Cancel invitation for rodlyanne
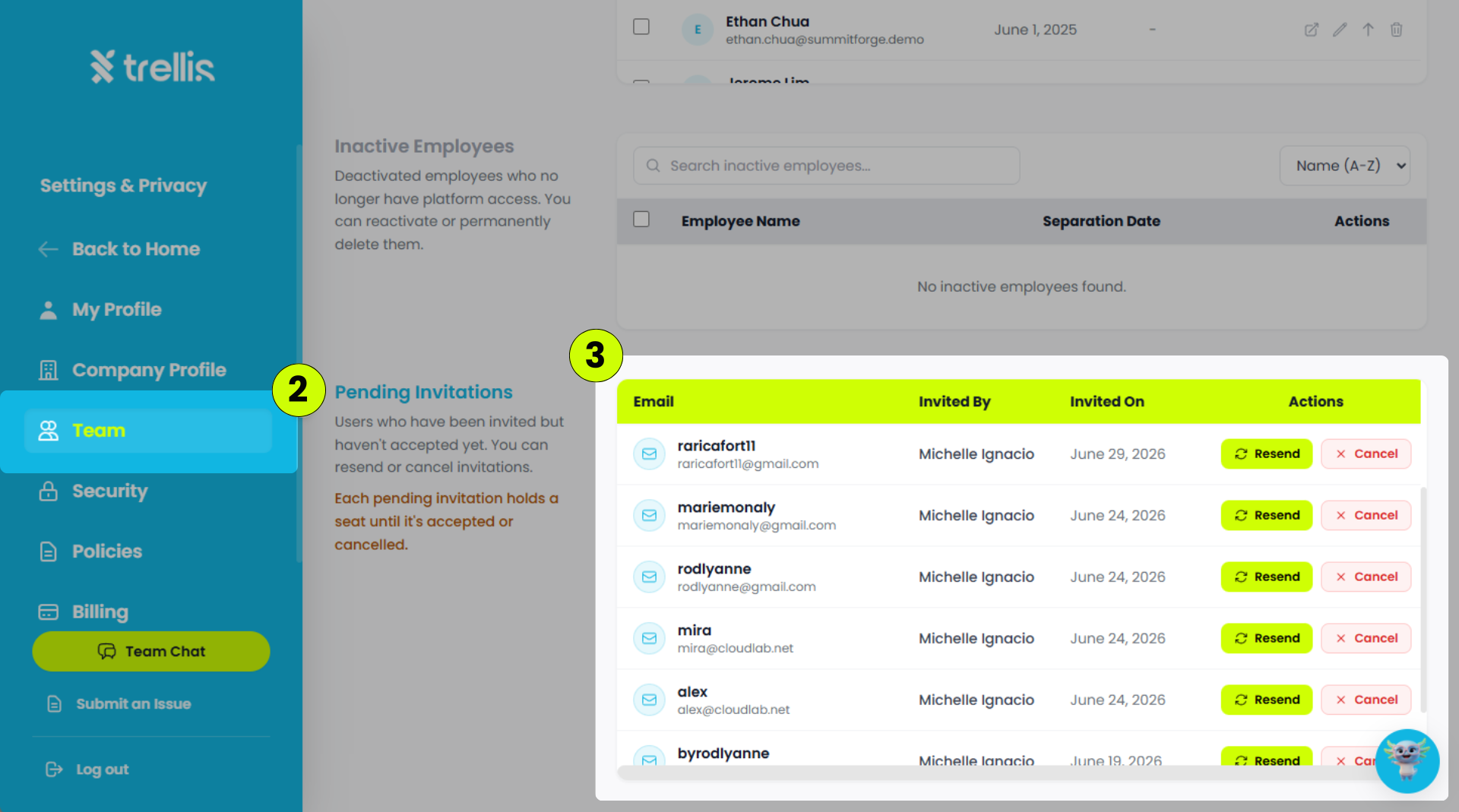Viewport: 1459px width, 812px height. [x=1366, y=577]
